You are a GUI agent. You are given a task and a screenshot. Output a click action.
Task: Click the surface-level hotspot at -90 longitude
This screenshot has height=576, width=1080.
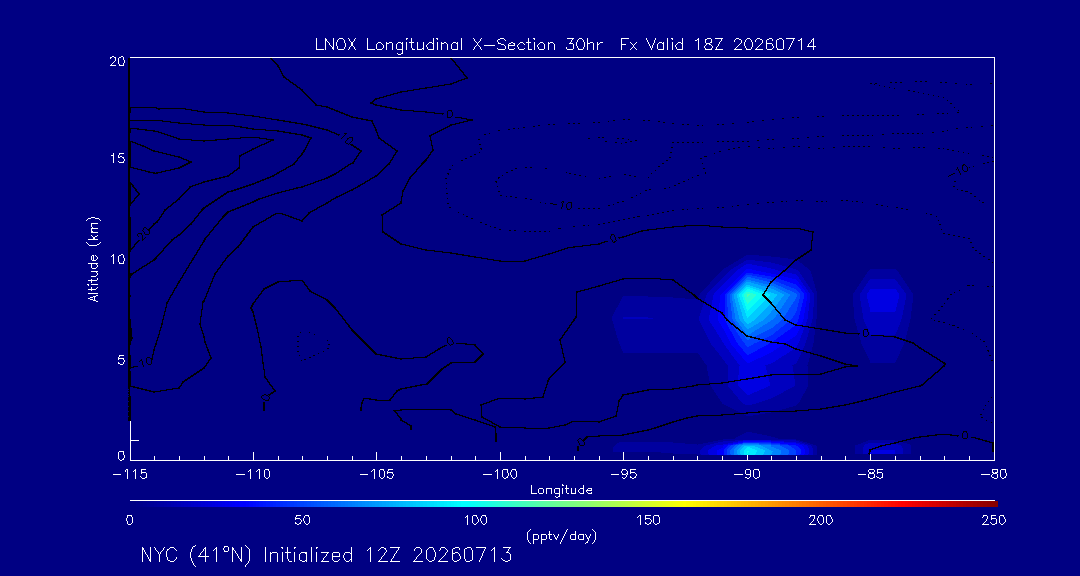click(x=749, y=449)
